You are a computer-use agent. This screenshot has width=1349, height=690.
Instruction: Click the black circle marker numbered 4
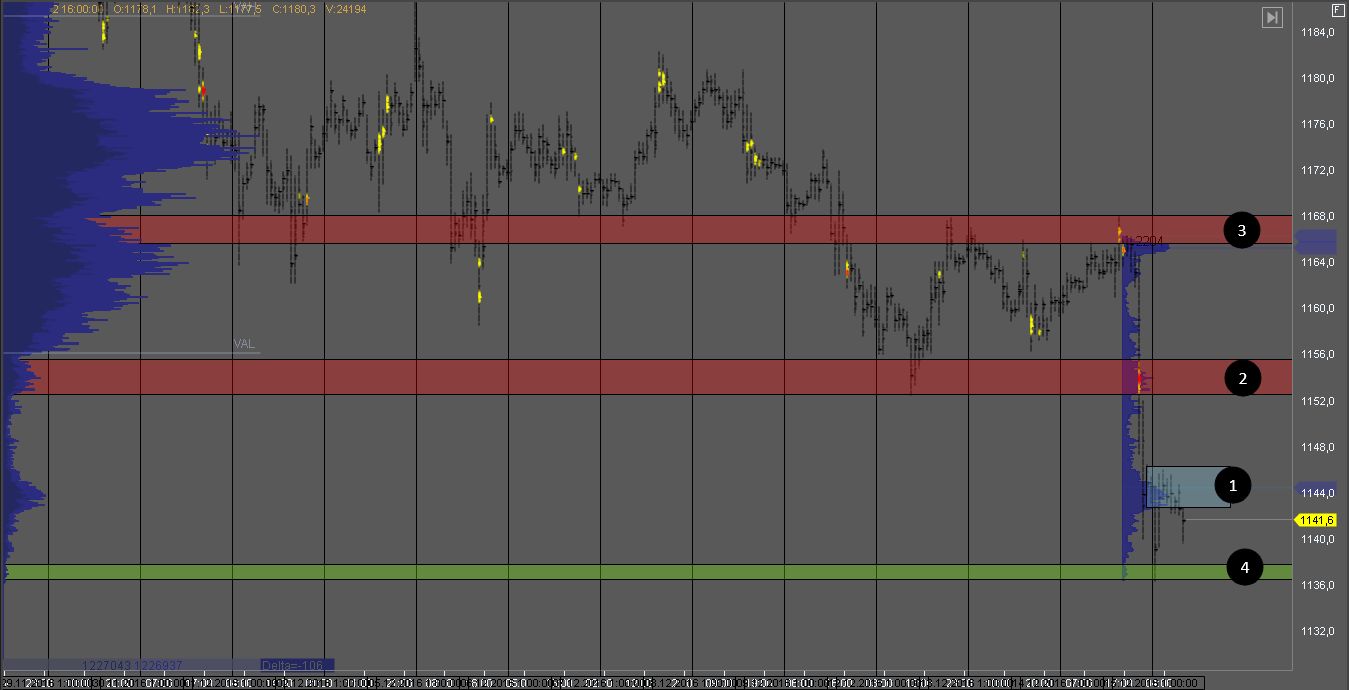tap(1244, 568)
